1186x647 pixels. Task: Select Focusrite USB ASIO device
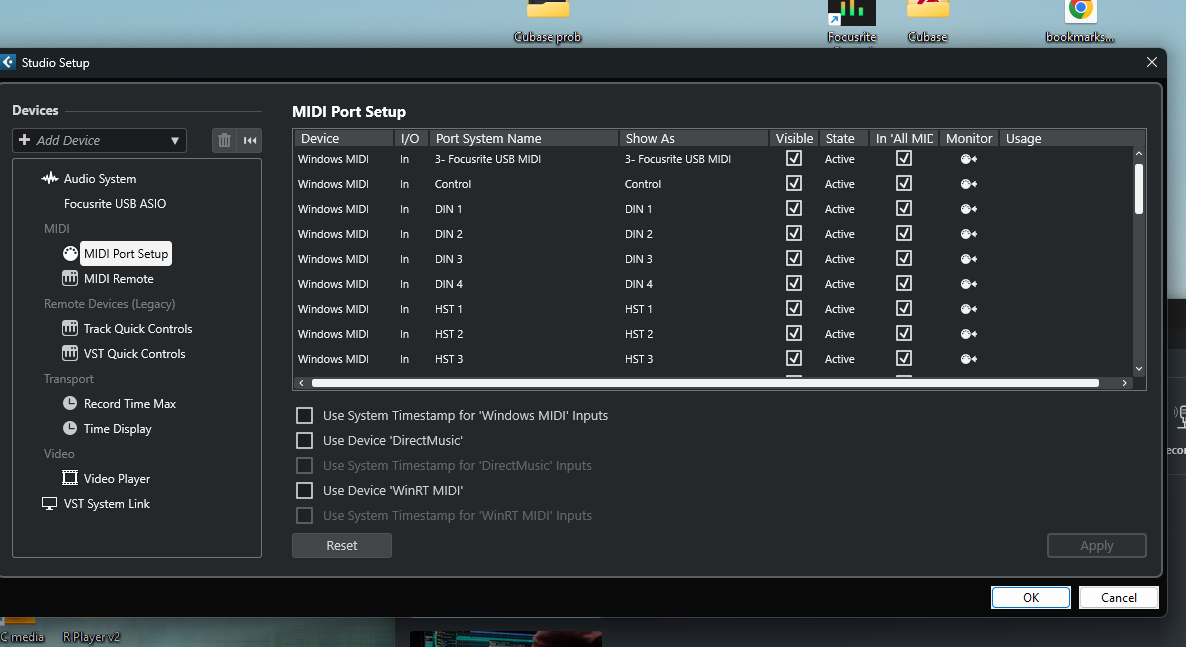(115, 204)
